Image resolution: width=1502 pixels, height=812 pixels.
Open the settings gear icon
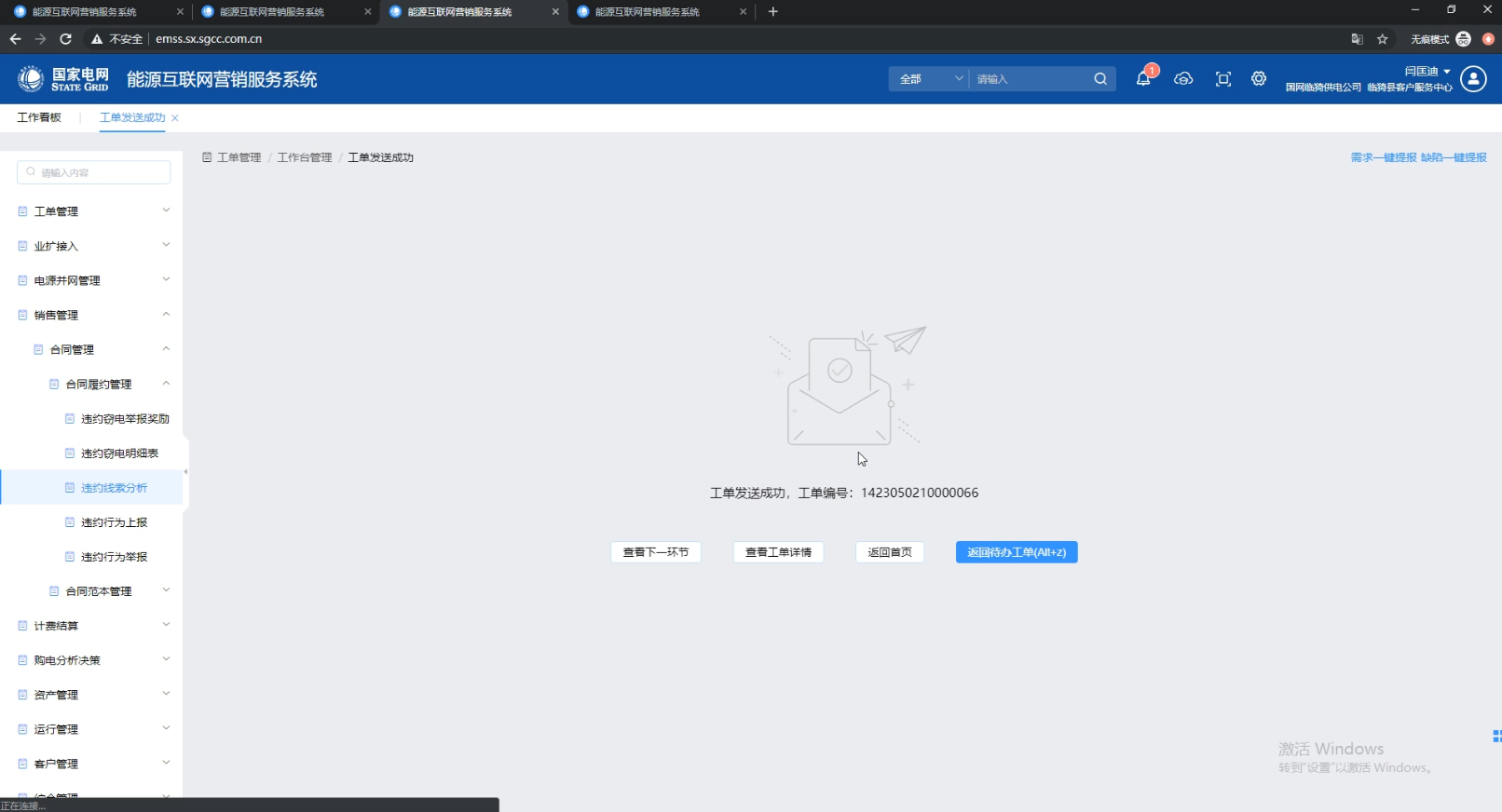[1259, 79]
